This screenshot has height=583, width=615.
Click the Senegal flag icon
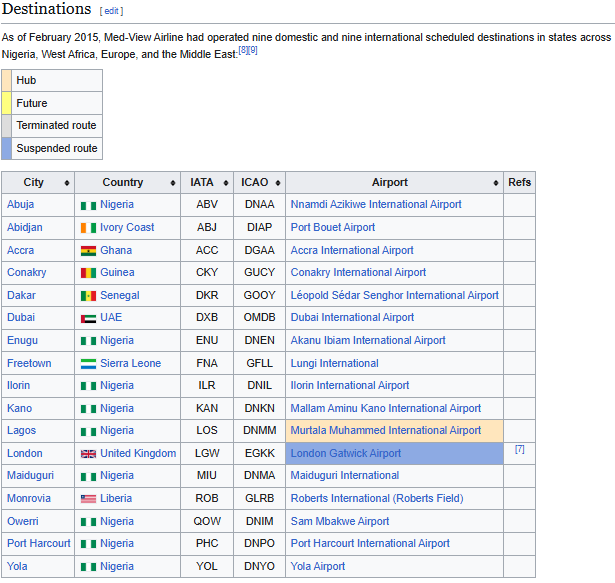[x=88, y=296]
